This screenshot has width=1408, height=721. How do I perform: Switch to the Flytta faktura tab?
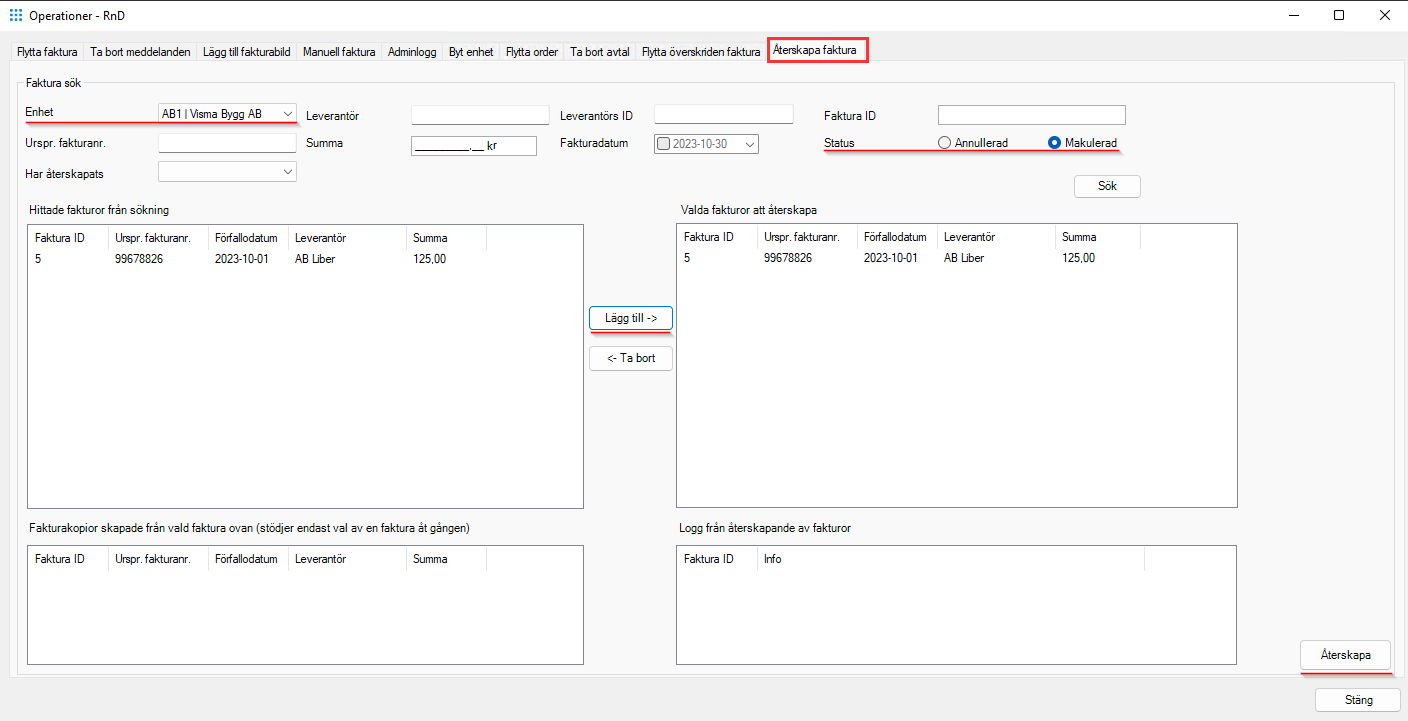[x=46, y=51]
